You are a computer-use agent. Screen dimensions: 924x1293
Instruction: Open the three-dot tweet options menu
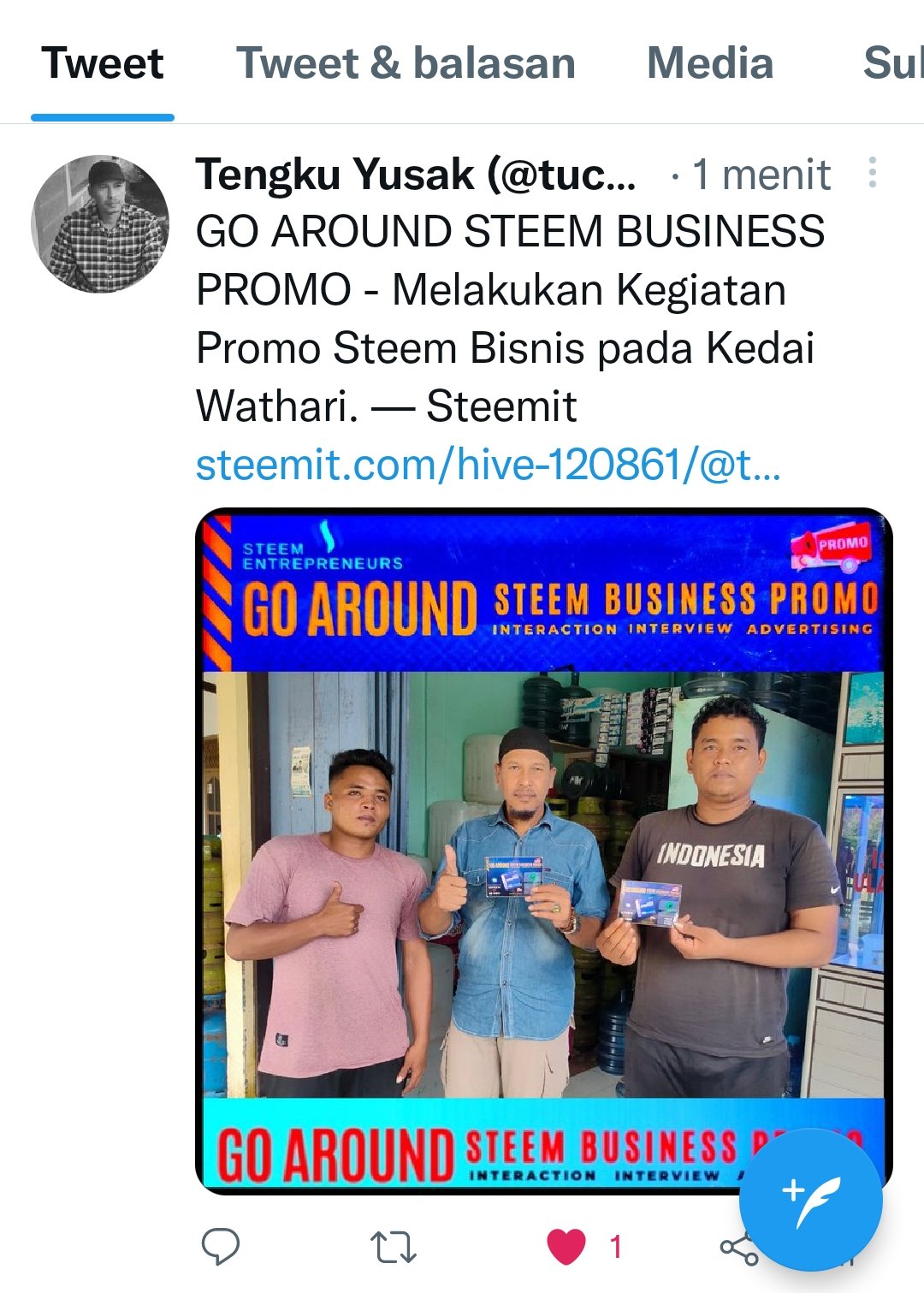(872, 173)
